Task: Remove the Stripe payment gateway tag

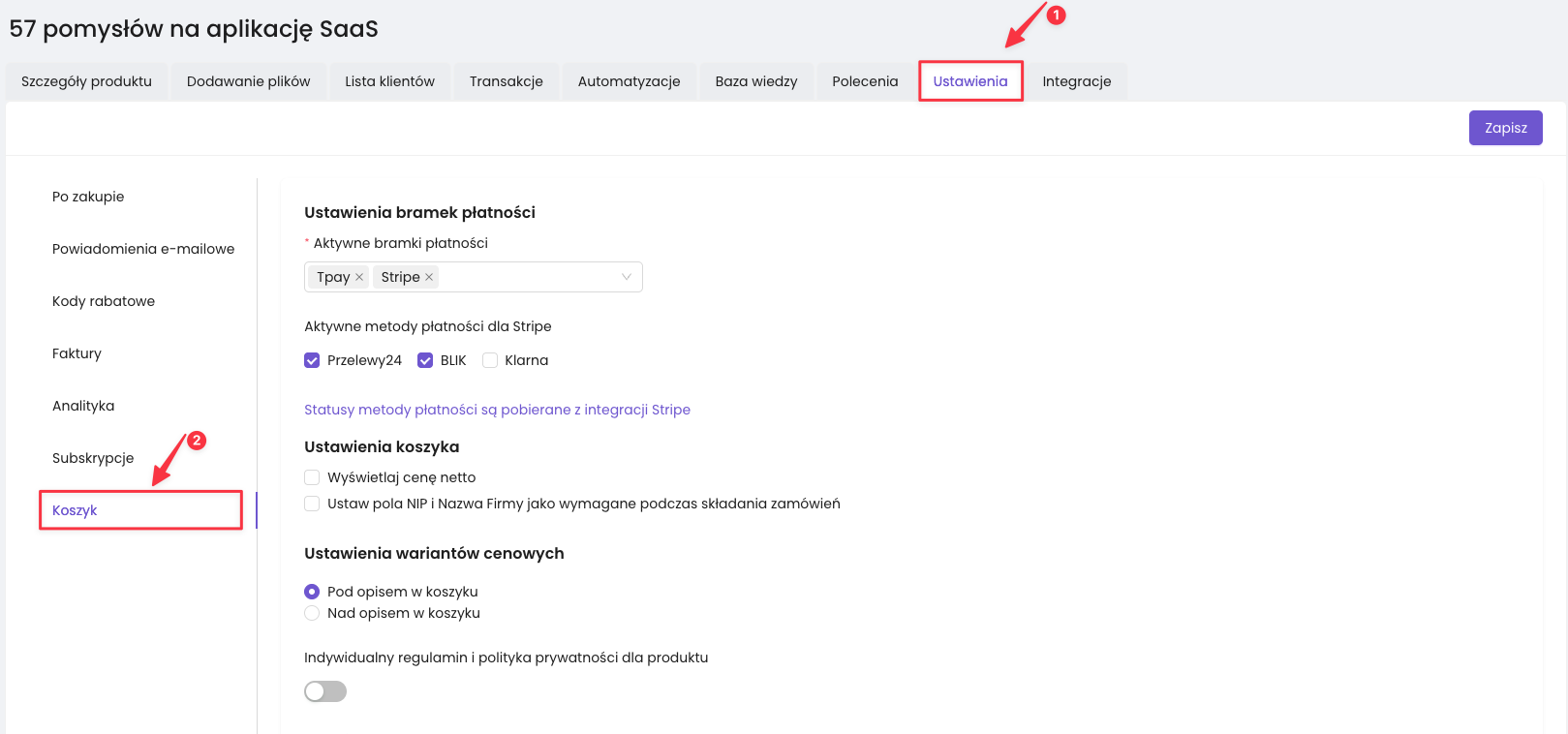Action: click(x=429, y=277)
